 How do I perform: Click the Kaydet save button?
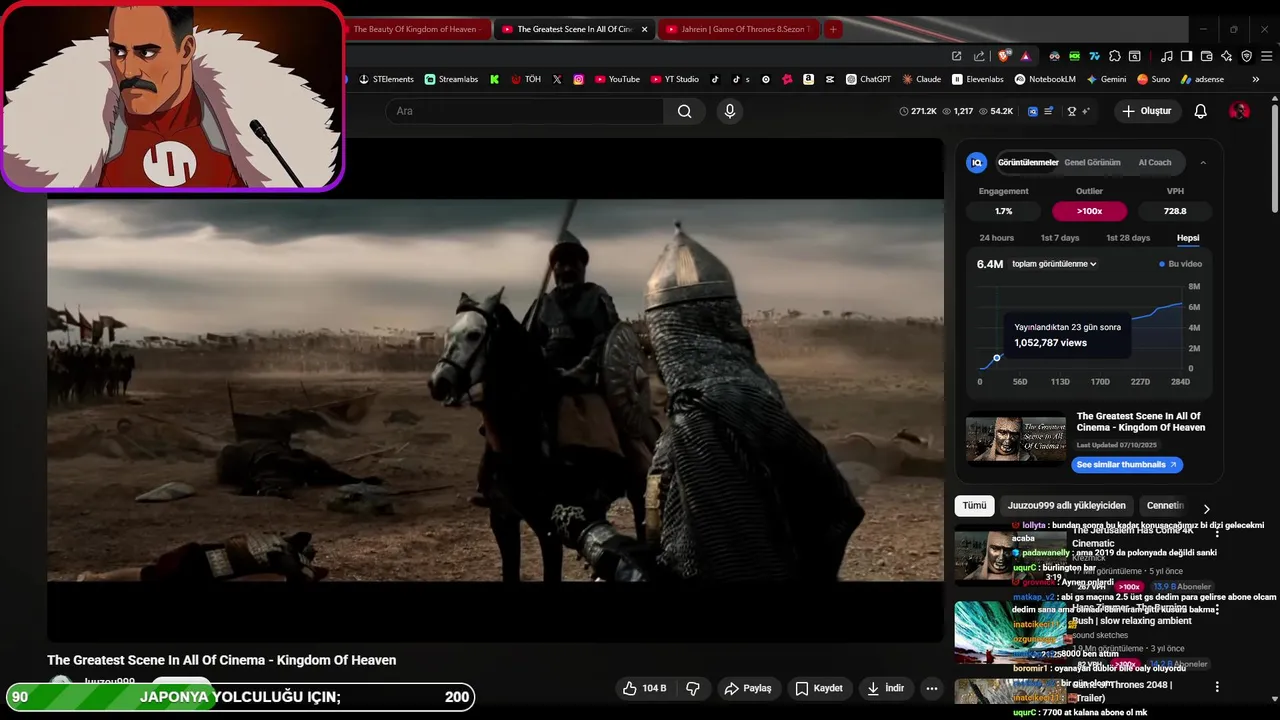pos(819,688)
